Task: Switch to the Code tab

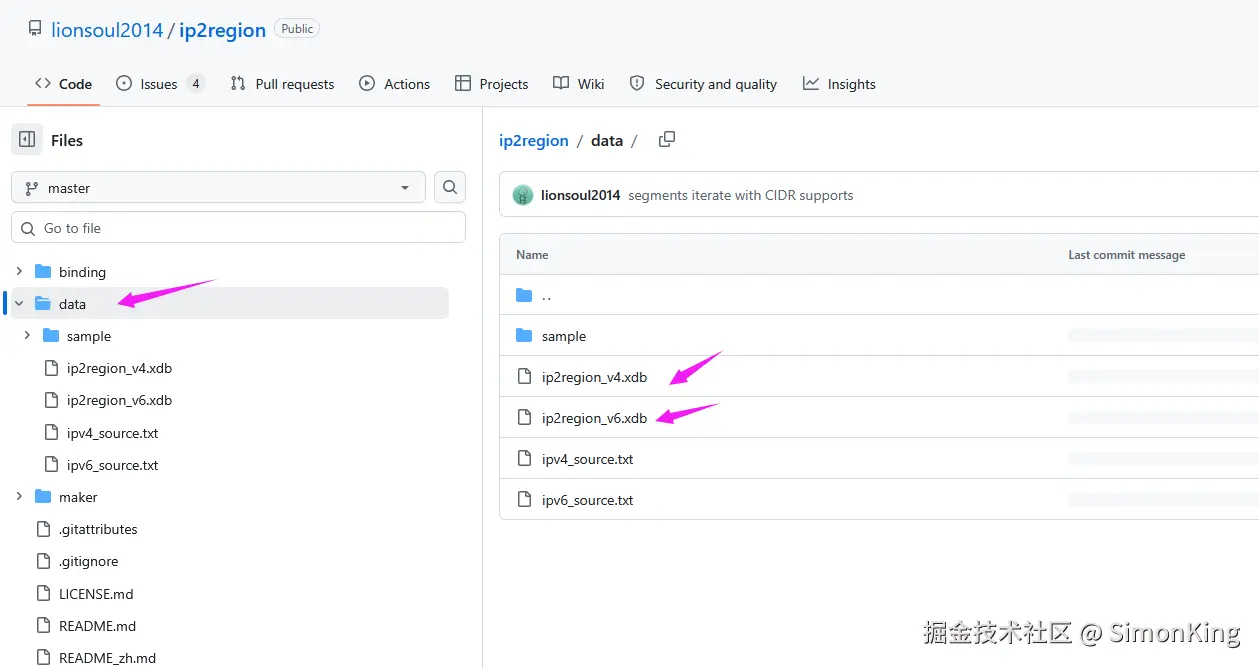Action: [63, 84]
